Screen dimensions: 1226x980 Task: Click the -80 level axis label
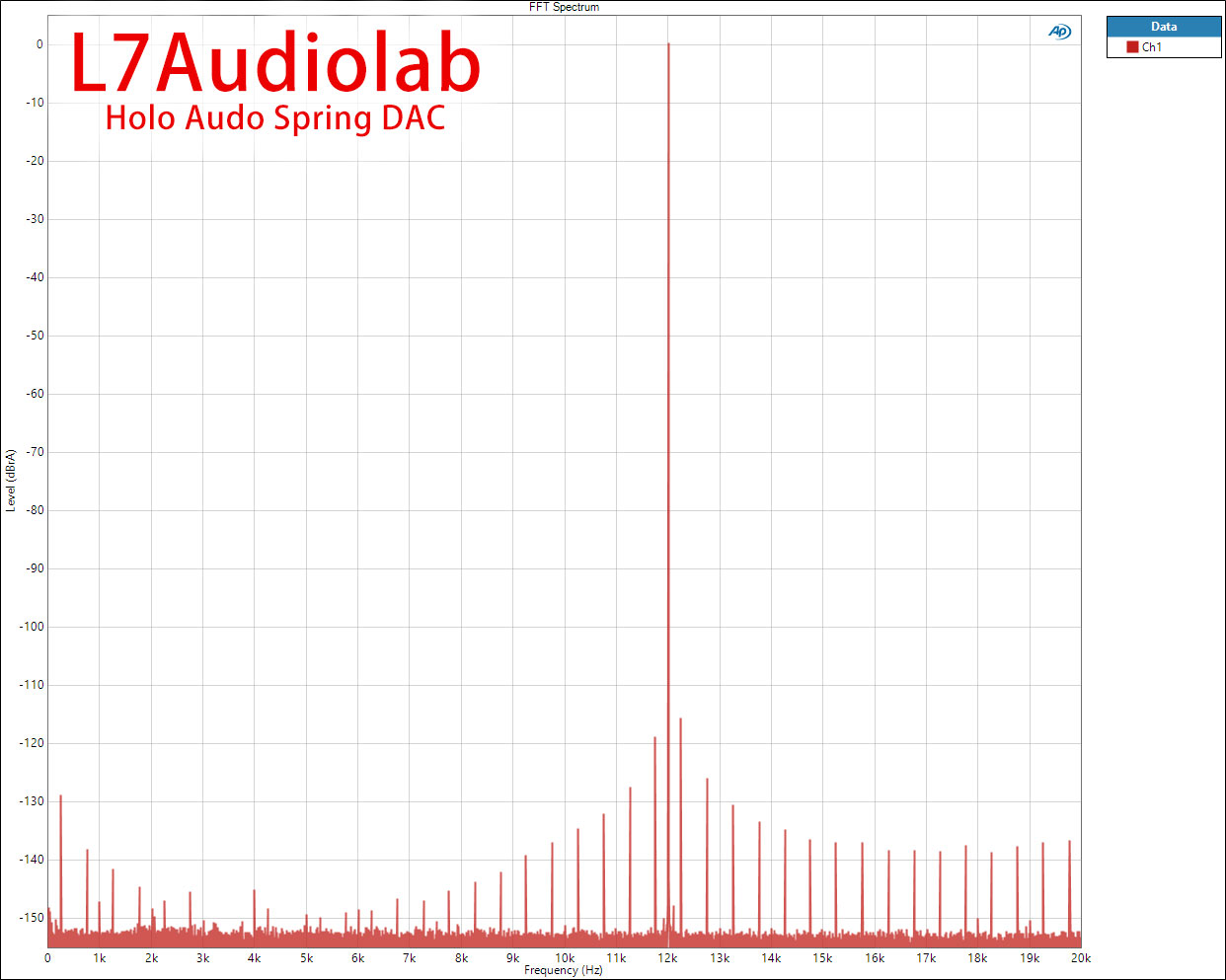pos(35,510)
